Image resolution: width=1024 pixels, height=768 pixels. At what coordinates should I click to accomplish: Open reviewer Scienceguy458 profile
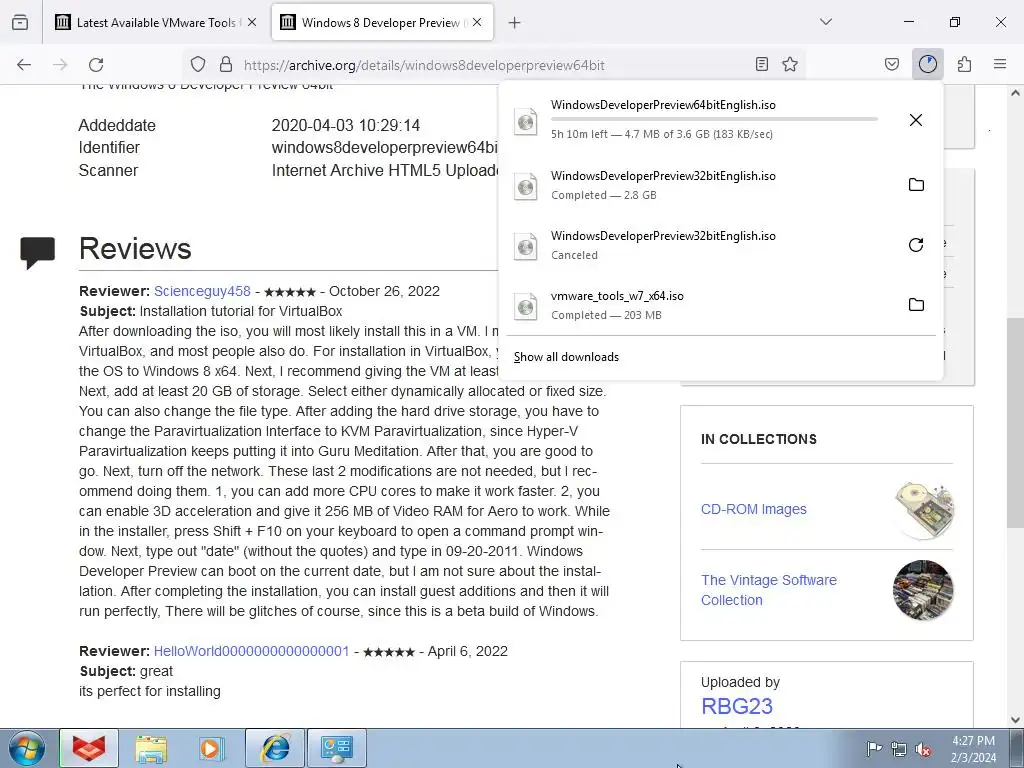tap(202, 291)
